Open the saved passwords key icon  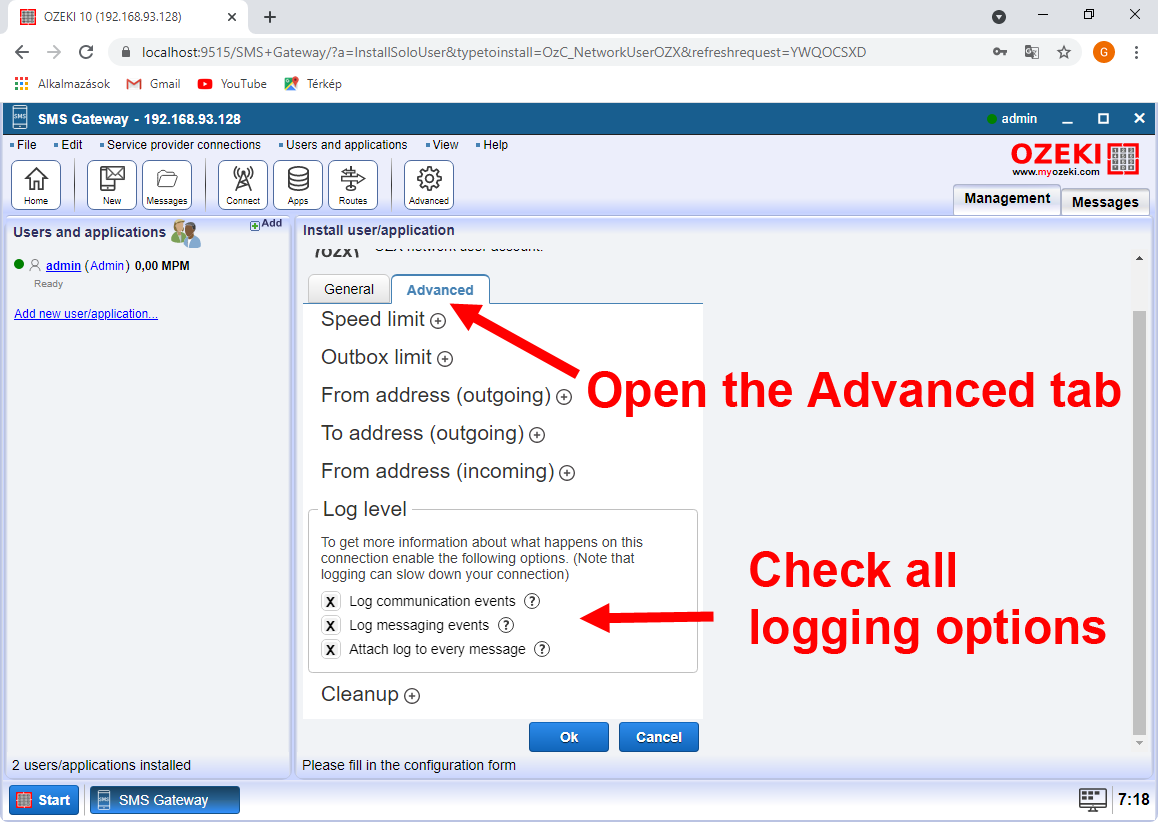pyautogui.click(x=1000, y=52)
